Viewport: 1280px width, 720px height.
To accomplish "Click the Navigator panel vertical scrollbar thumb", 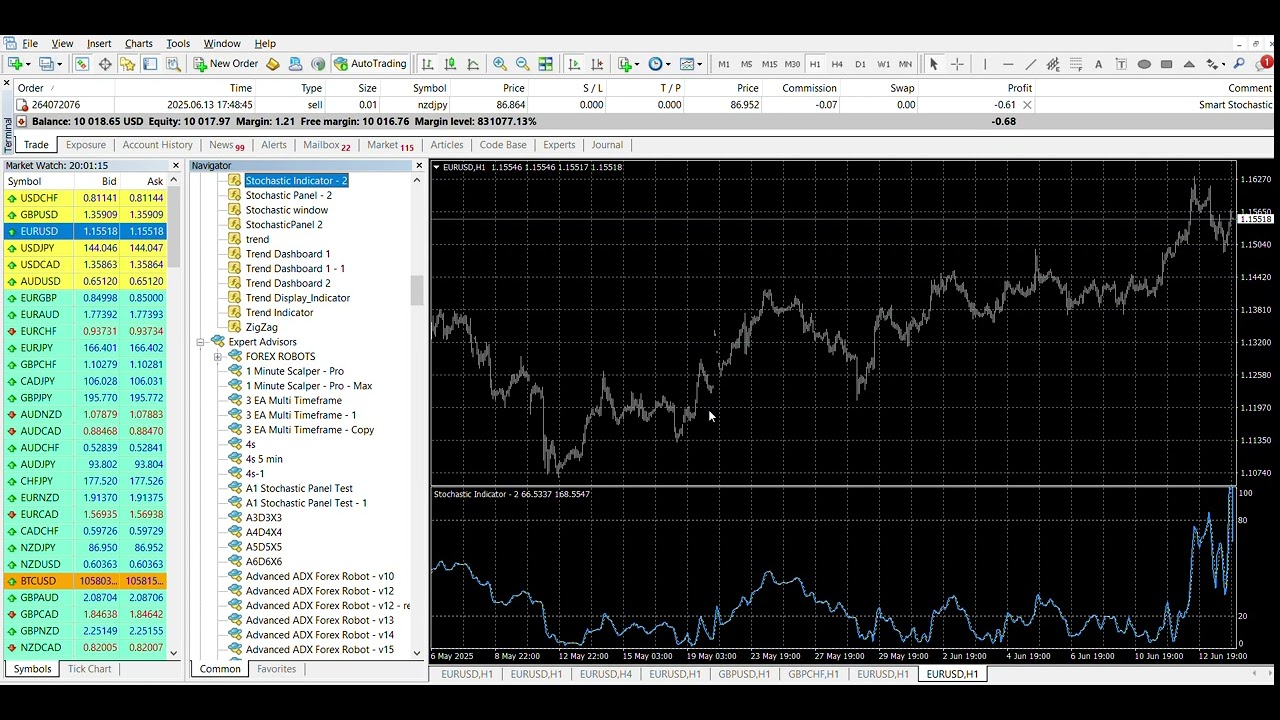I will (417, 290).
